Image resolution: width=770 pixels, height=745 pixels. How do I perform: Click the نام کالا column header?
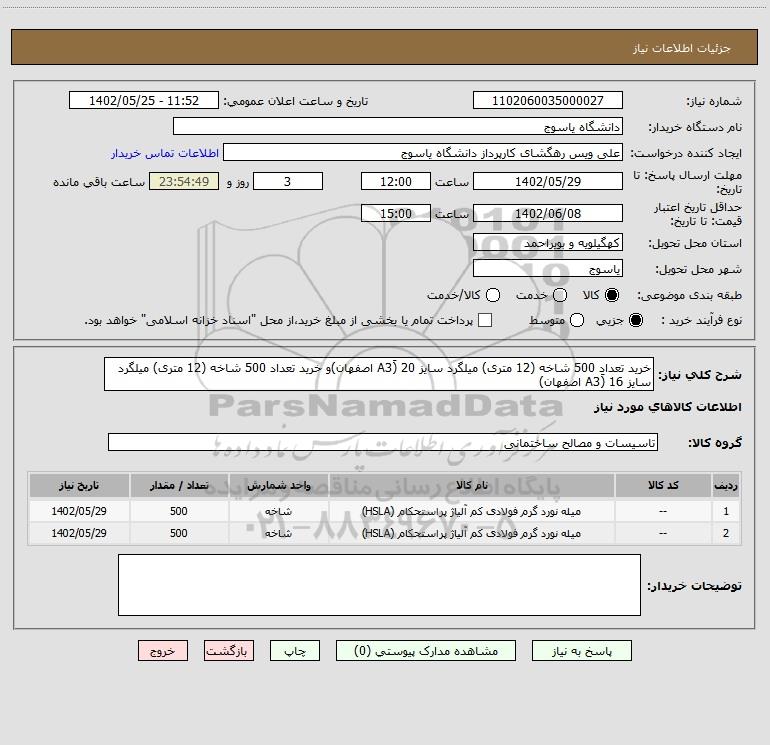(471, 485)
